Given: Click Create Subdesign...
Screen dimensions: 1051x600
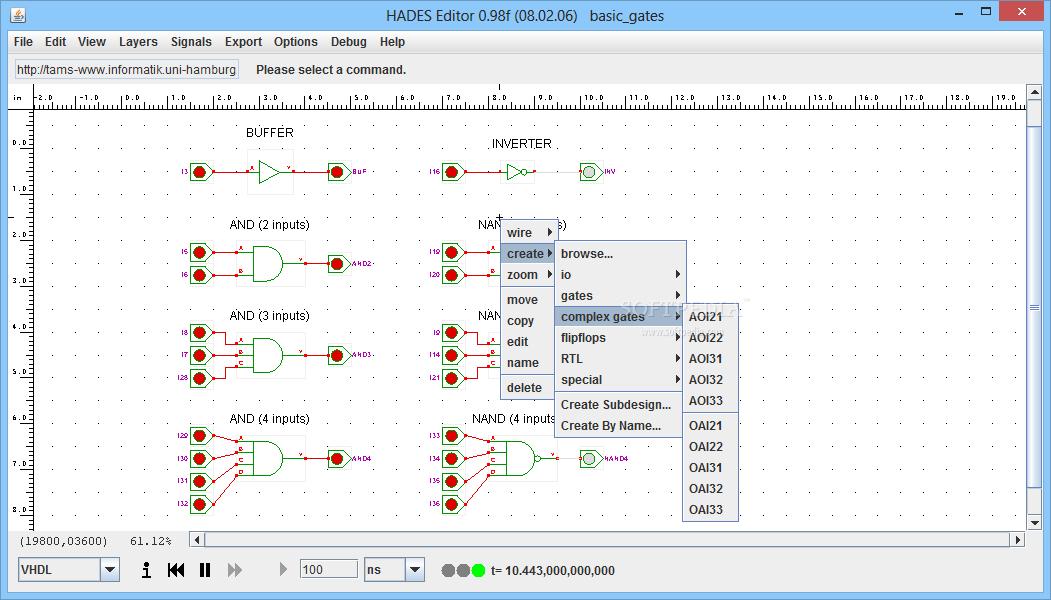Looking at the screenshot, I should (621, 404).
